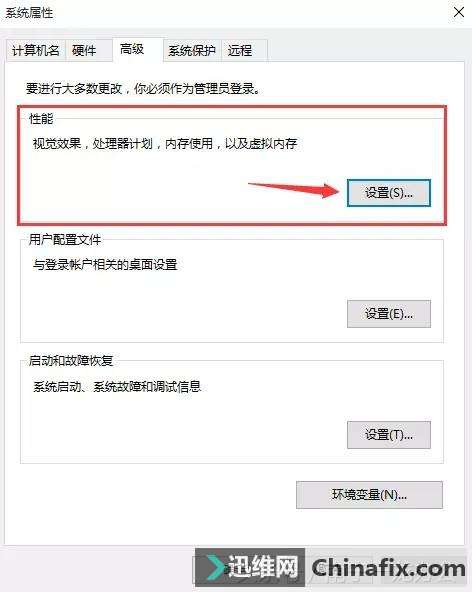Click startup and recovery 设置(T) button

[389, 435]
